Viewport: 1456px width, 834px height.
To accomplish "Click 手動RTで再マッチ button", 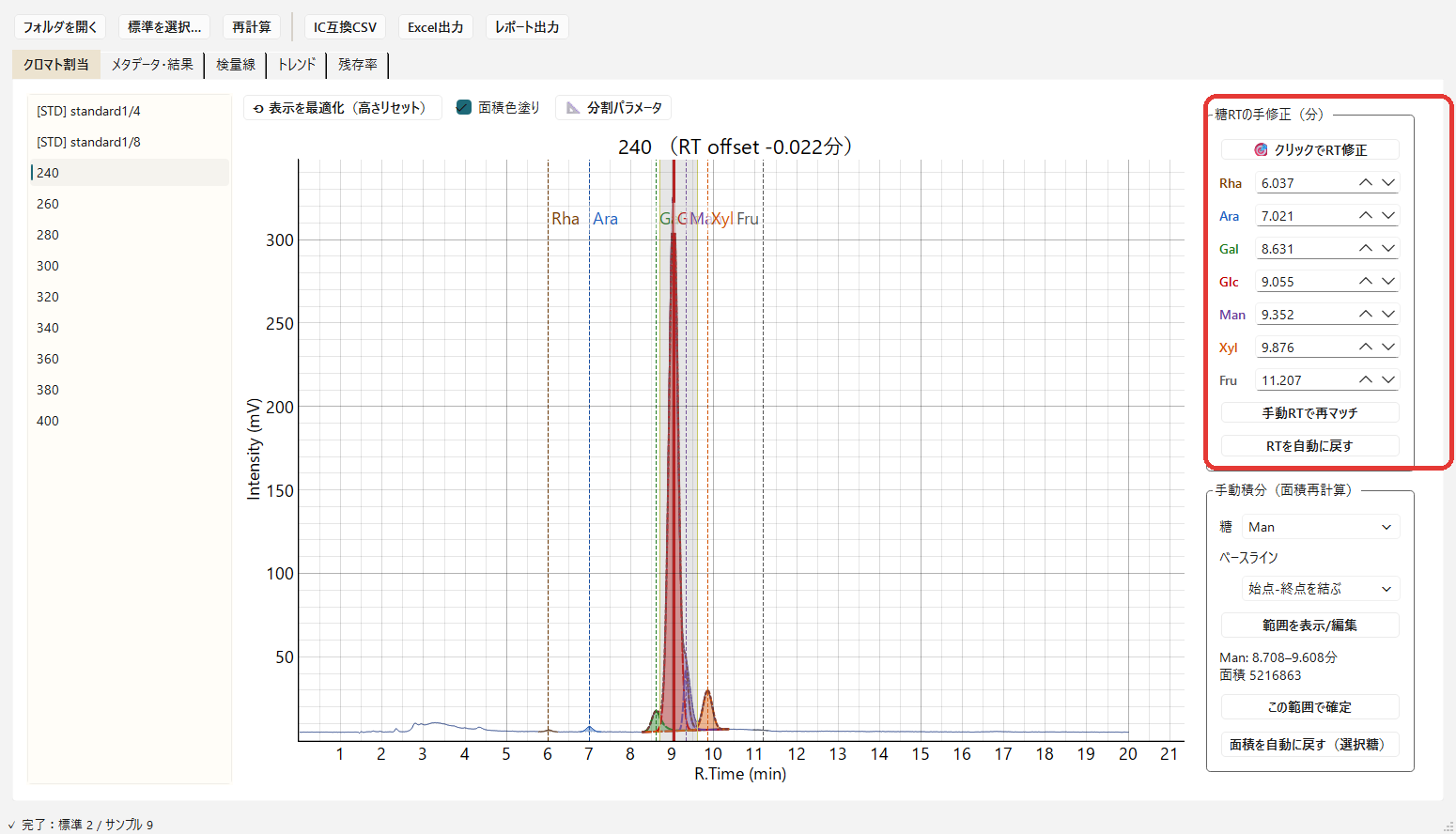I will pyautogui.click(x=1309, y=413).
